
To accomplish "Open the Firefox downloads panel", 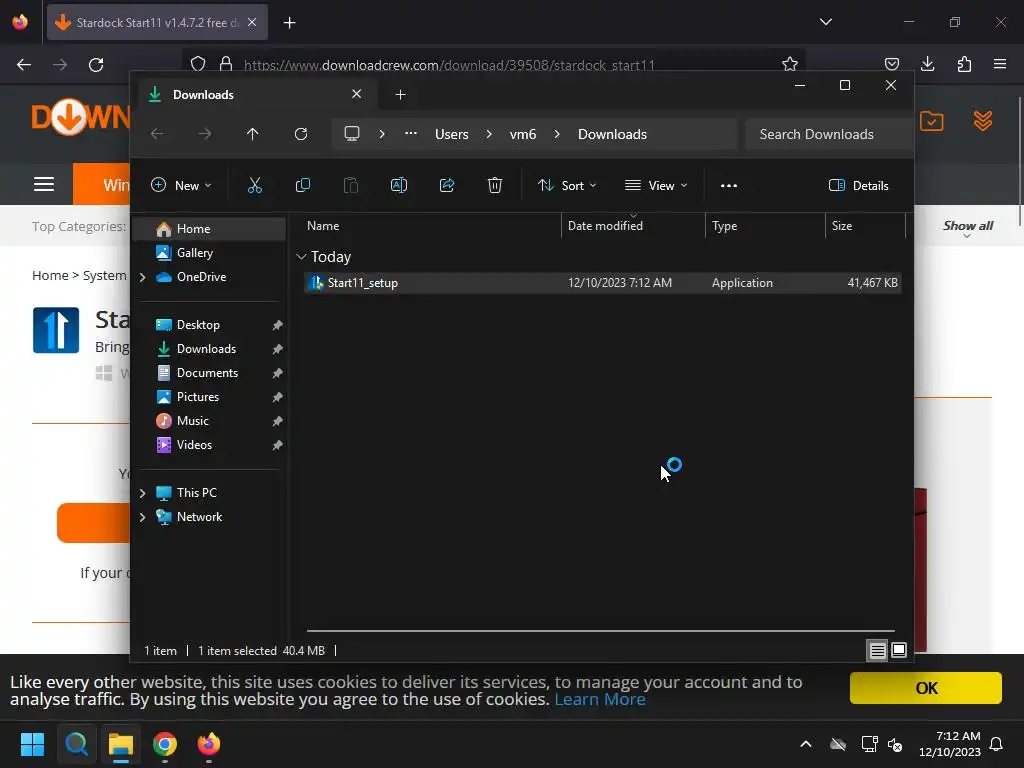I will [x=927, y=64].
